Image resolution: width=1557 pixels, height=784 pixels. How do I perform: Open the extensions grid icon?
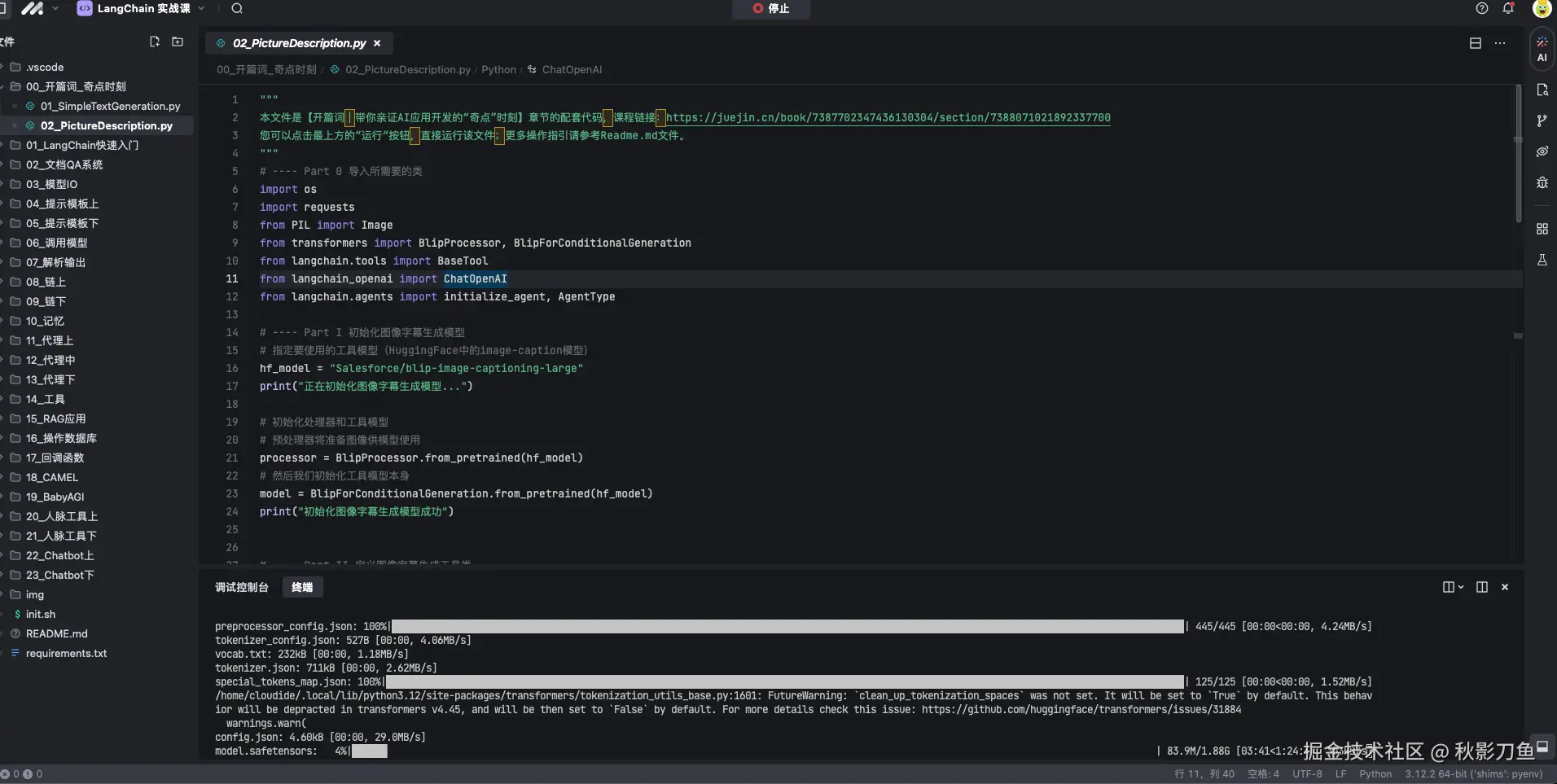tap(1542, 229)
